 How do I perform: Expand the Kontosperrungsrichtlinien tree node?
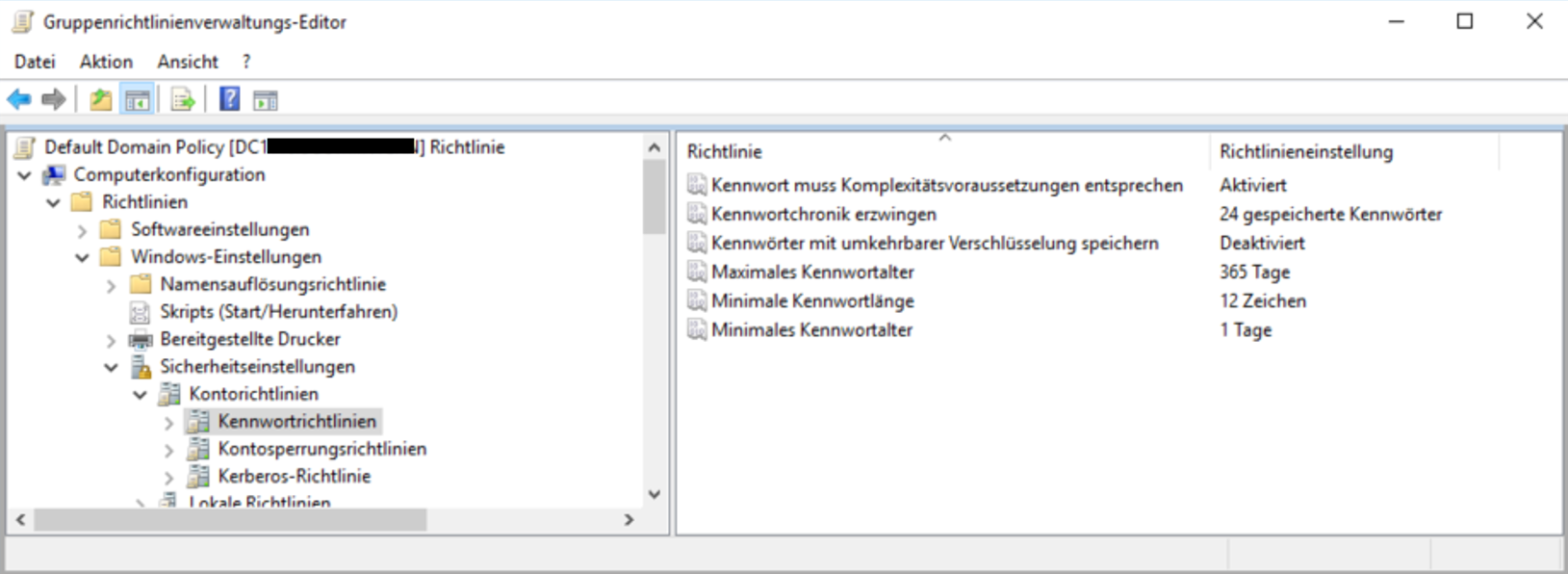(168, 450)
